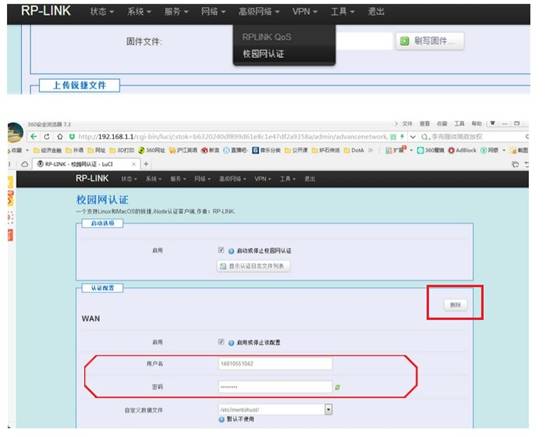This screenshot has width=553, height=437.
Task: Reload the page with the refresh icon
Action: tap(47, 136)
